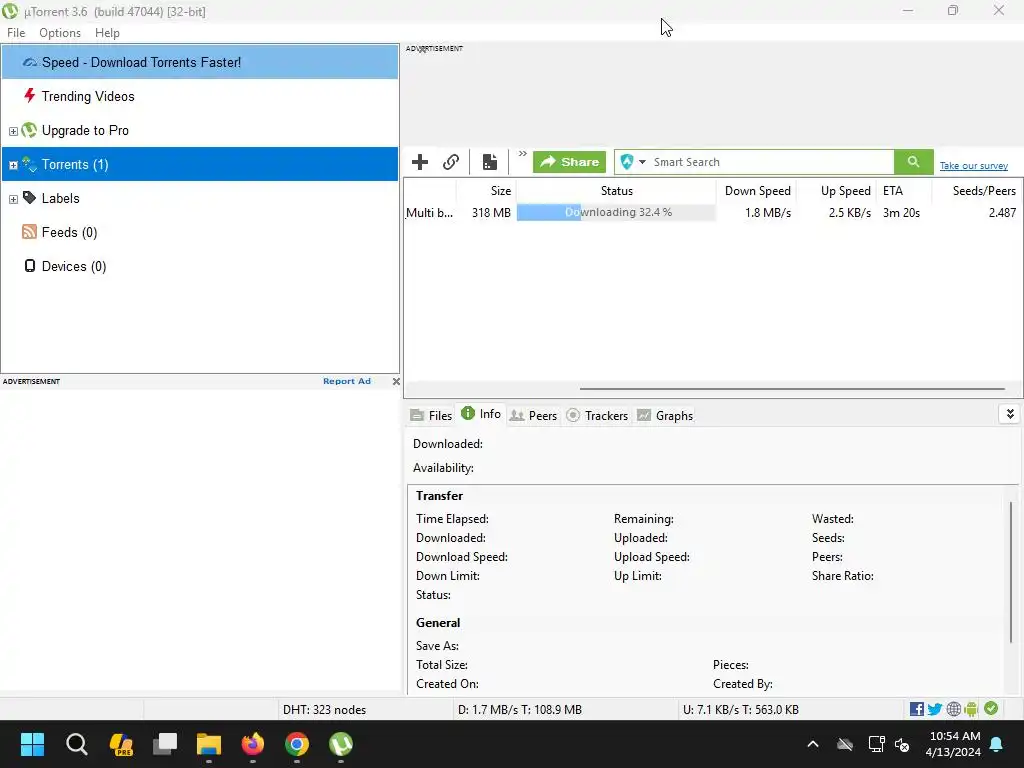
Task: Click the torrent list horizontal scrollbar
Action: (x=792, y=389)
